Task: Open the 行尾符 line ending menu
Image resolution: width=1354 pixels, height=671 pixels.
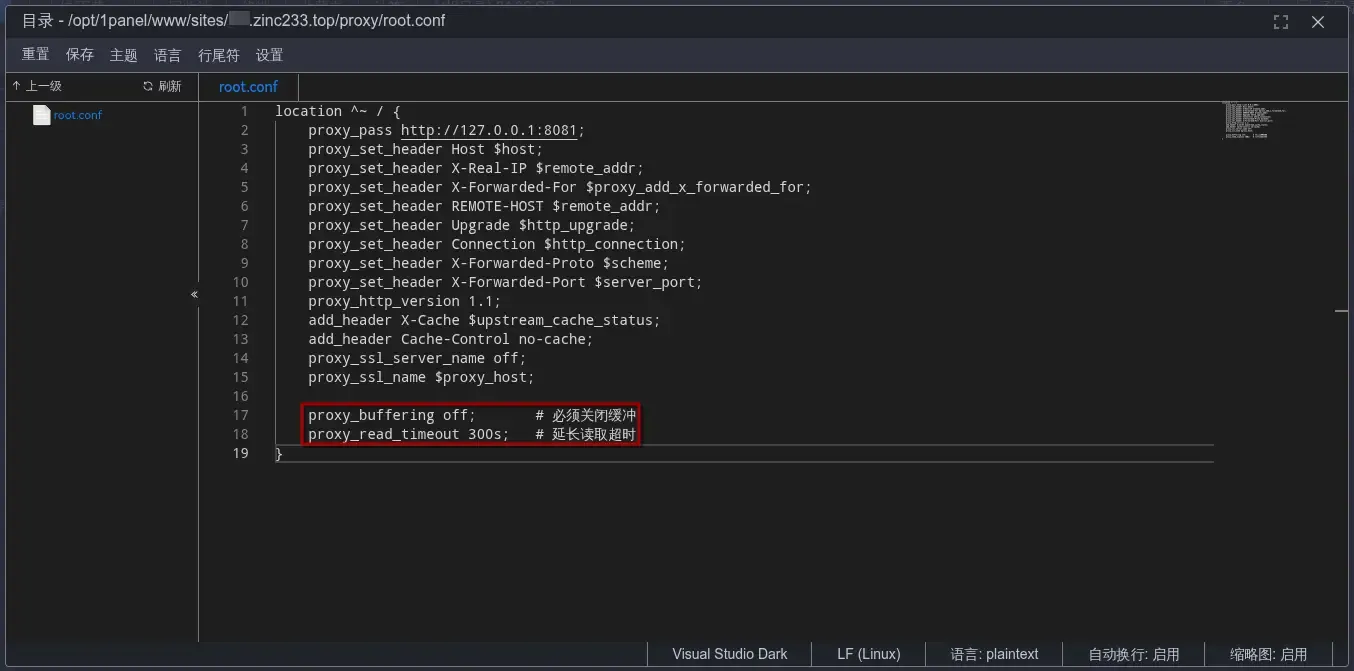Action: 219,55
